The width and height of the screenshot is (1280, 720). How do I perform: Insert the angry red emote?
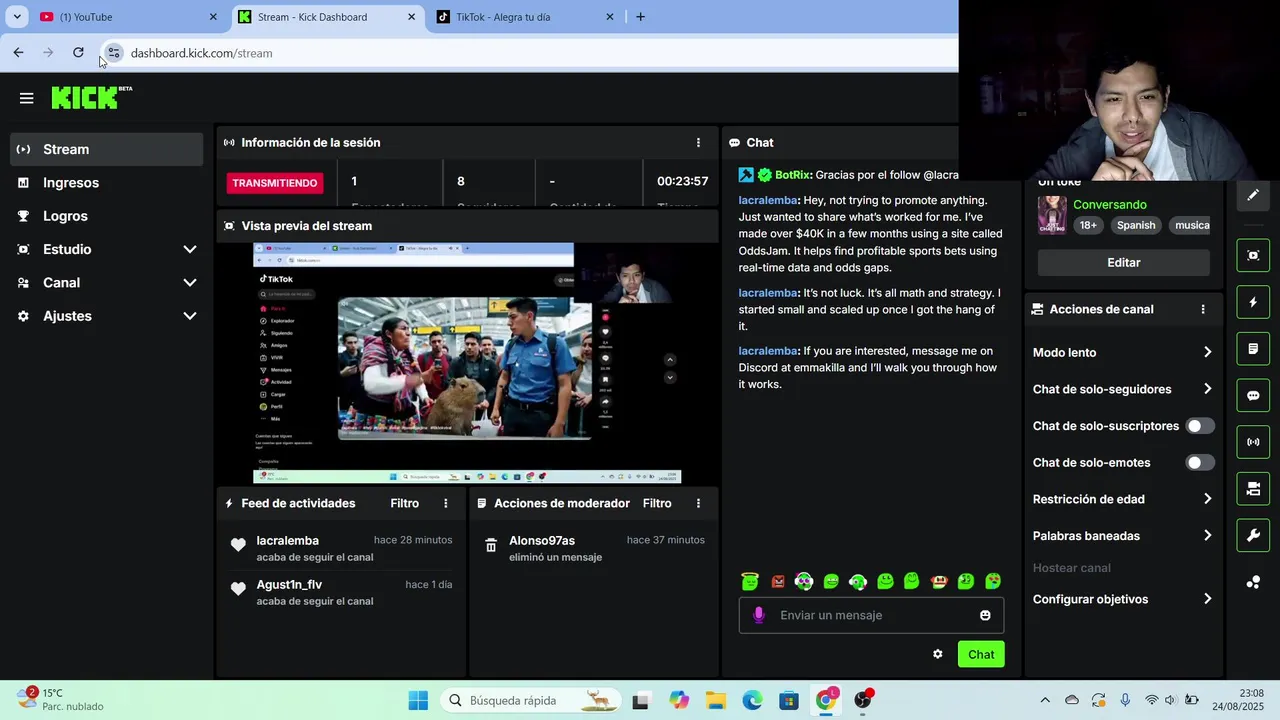(x=777, y=581)
